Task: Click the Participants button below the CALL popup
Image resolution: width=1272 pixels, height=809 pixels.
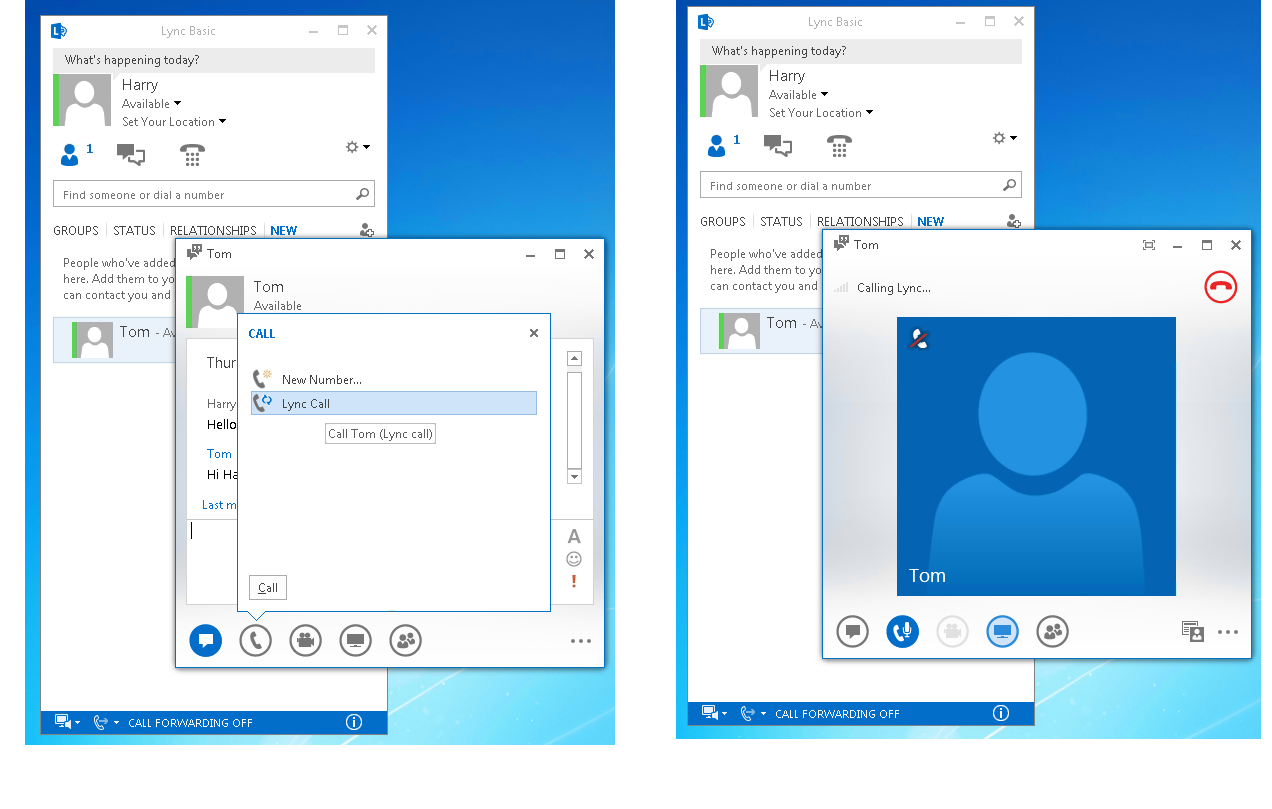Action: [406, 641]
